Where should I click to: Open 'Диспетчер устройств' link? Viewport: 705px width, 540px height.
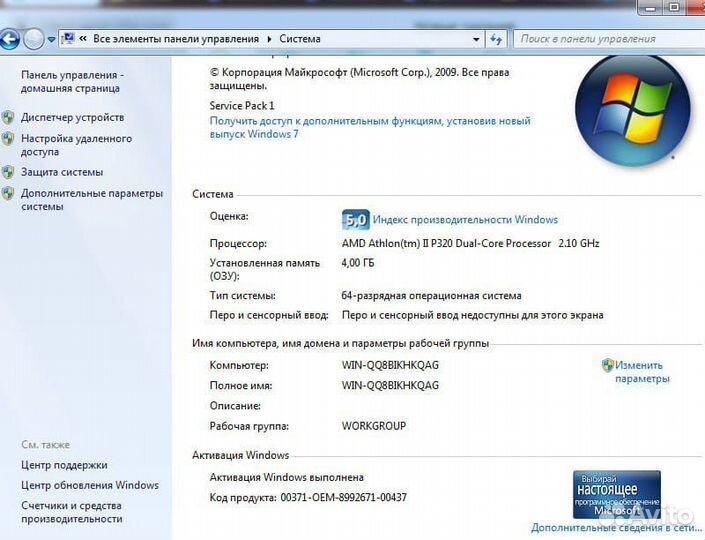point(72,117)
